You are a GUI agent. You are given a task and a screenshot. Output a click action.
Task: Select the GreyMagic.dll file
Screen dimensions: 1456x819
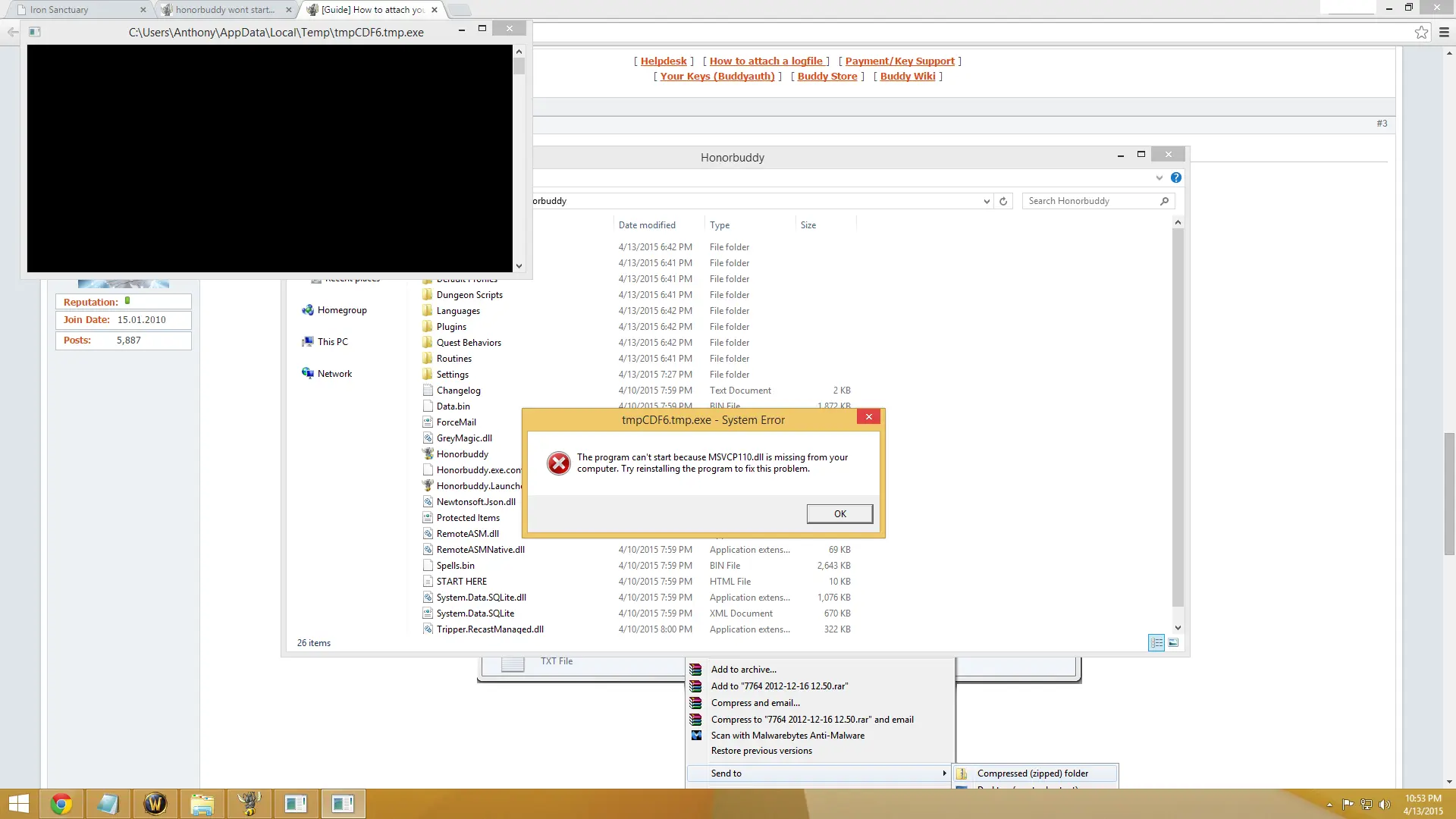click(464, 438)
